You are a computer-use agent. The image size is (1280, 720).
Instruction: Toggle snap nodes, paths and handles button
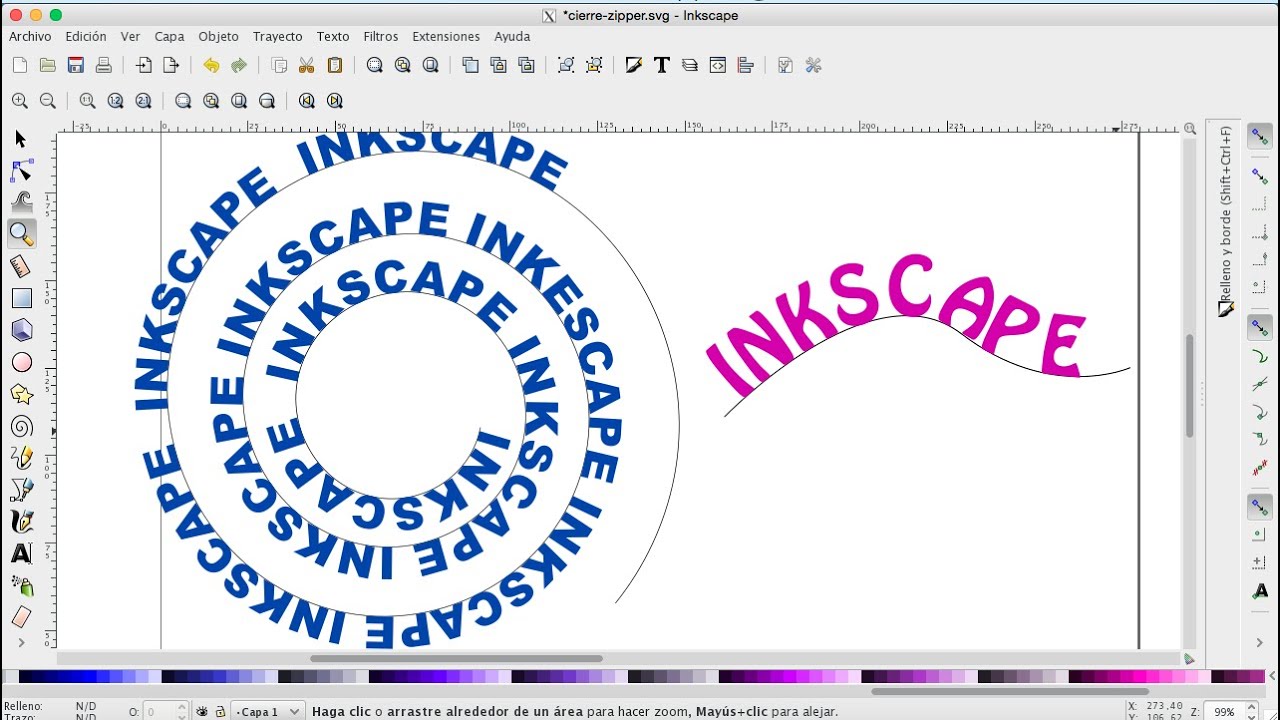1259,328
